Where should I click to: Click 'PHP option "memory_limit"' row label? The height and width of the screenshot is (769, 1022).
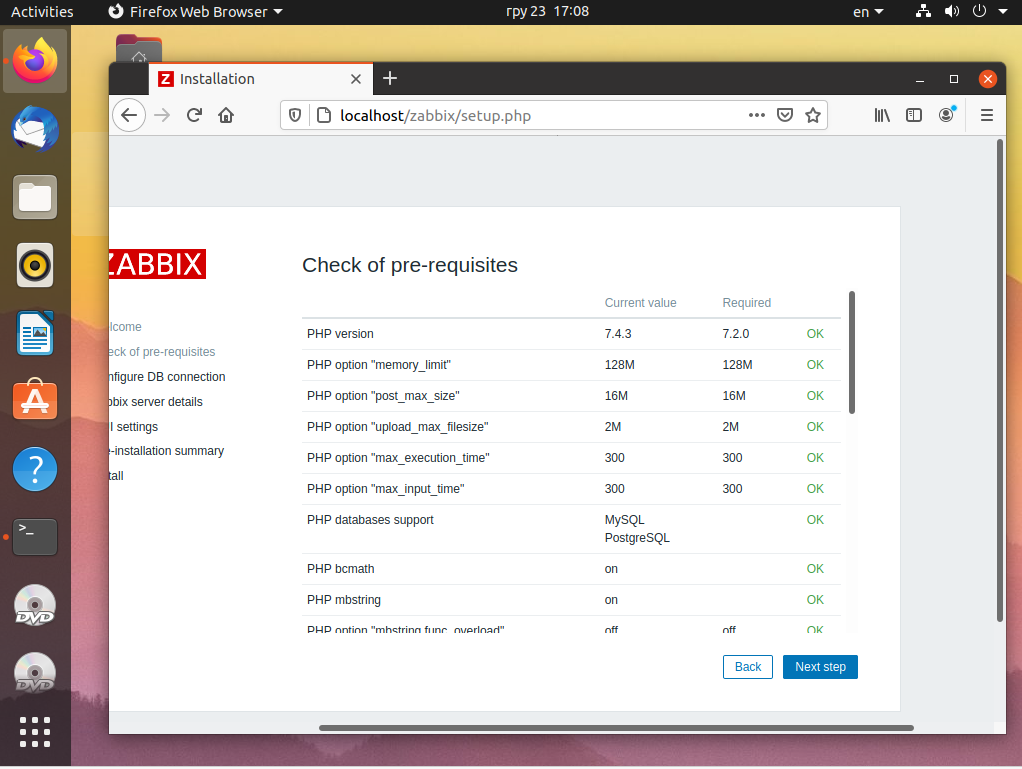pyautogui.click(x=379, y=365)
